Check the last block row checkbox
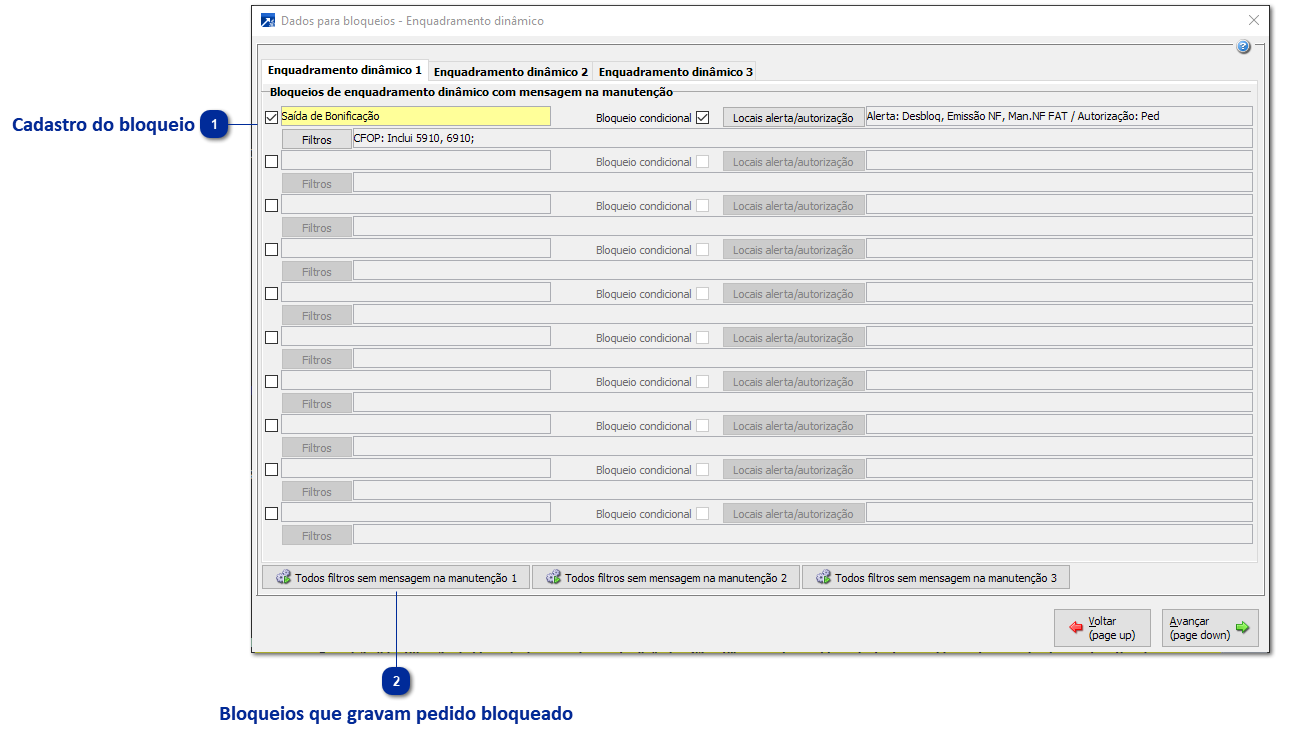1293x742 pixels. pyautogui.click(x=271, y=513)
